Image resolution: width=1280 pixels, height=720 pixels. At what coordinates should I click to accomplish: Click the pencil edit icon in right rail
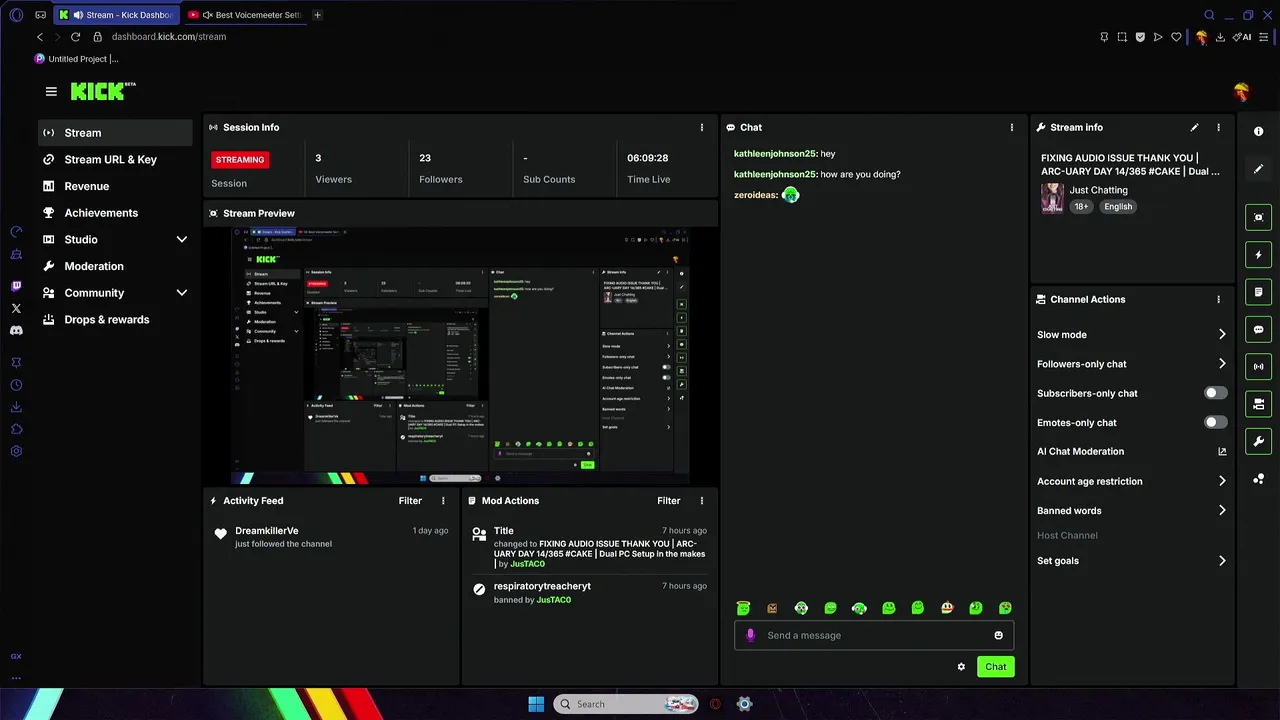click(x=1258, y=169)
